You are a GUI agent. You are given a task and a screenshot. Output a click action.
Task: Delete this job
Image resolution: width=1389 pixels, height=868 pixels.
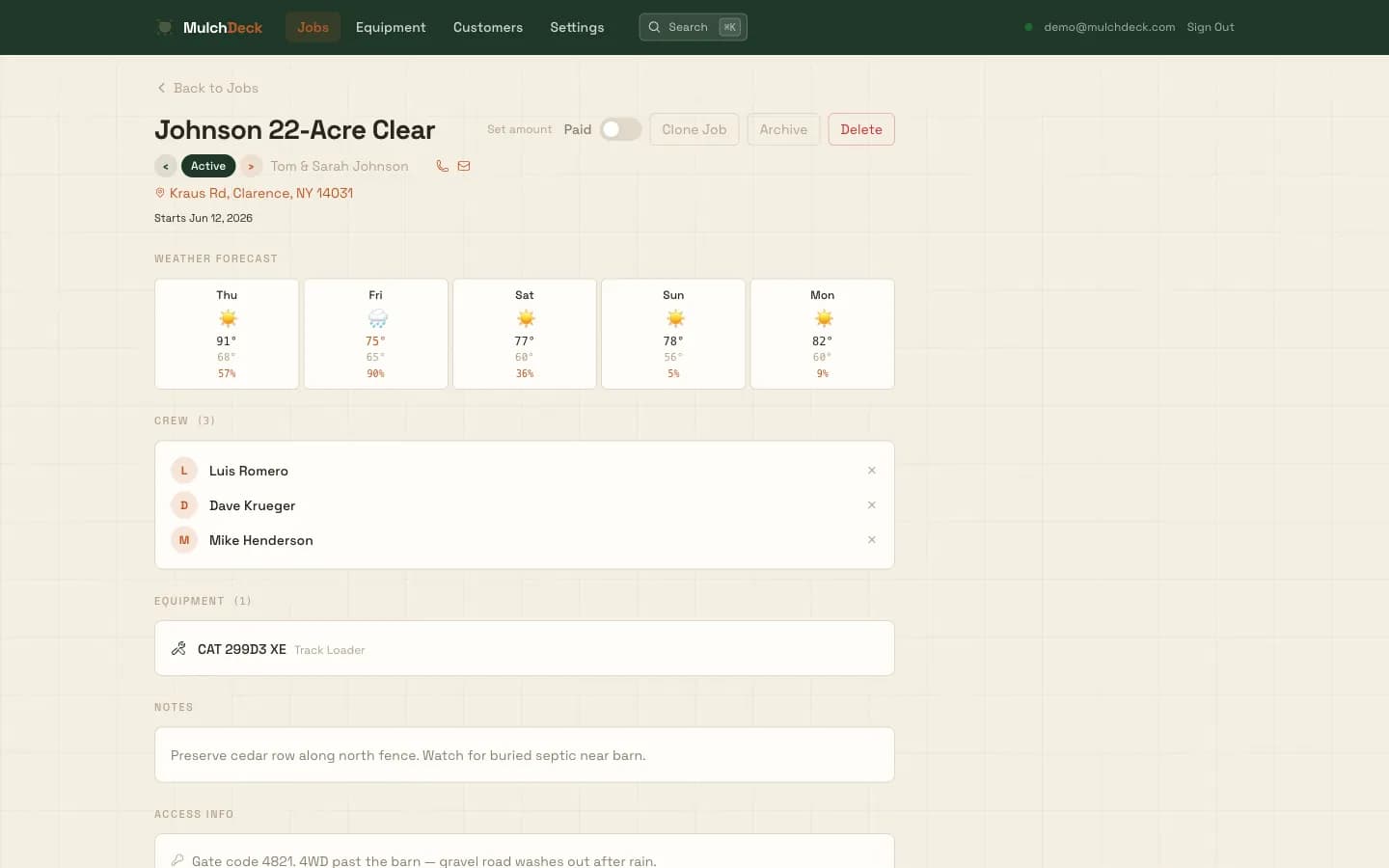861,129
